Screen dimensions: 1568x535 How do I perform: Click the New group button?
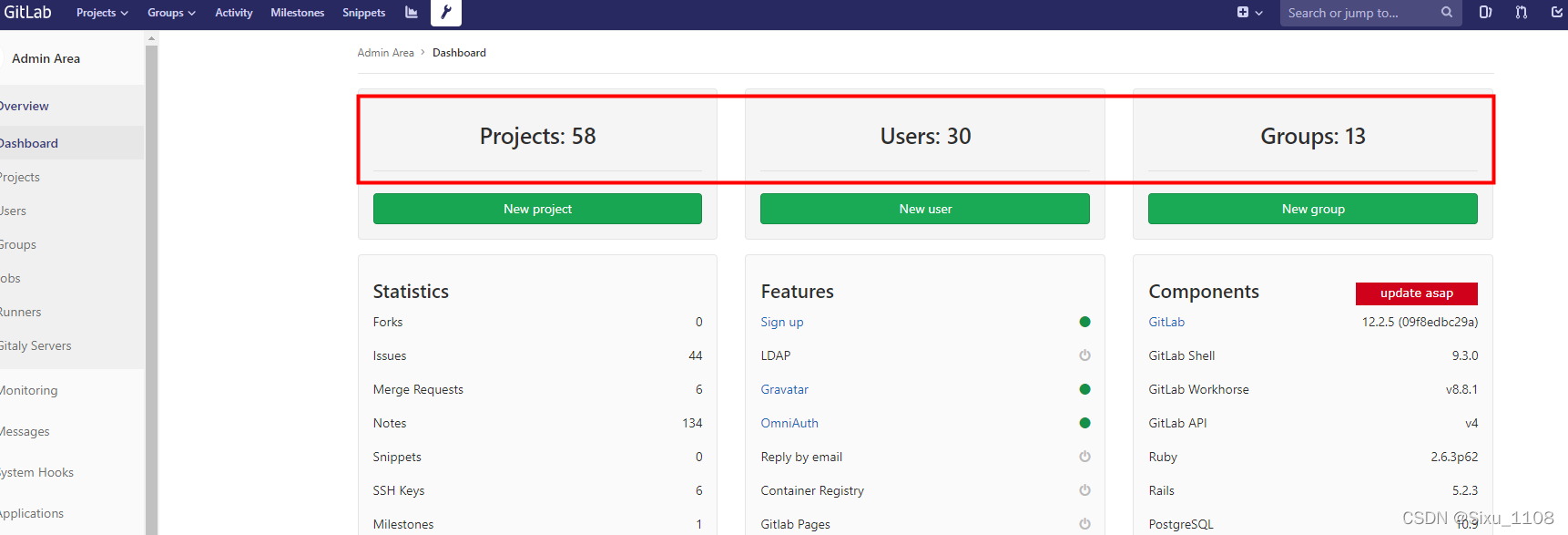1313,209
